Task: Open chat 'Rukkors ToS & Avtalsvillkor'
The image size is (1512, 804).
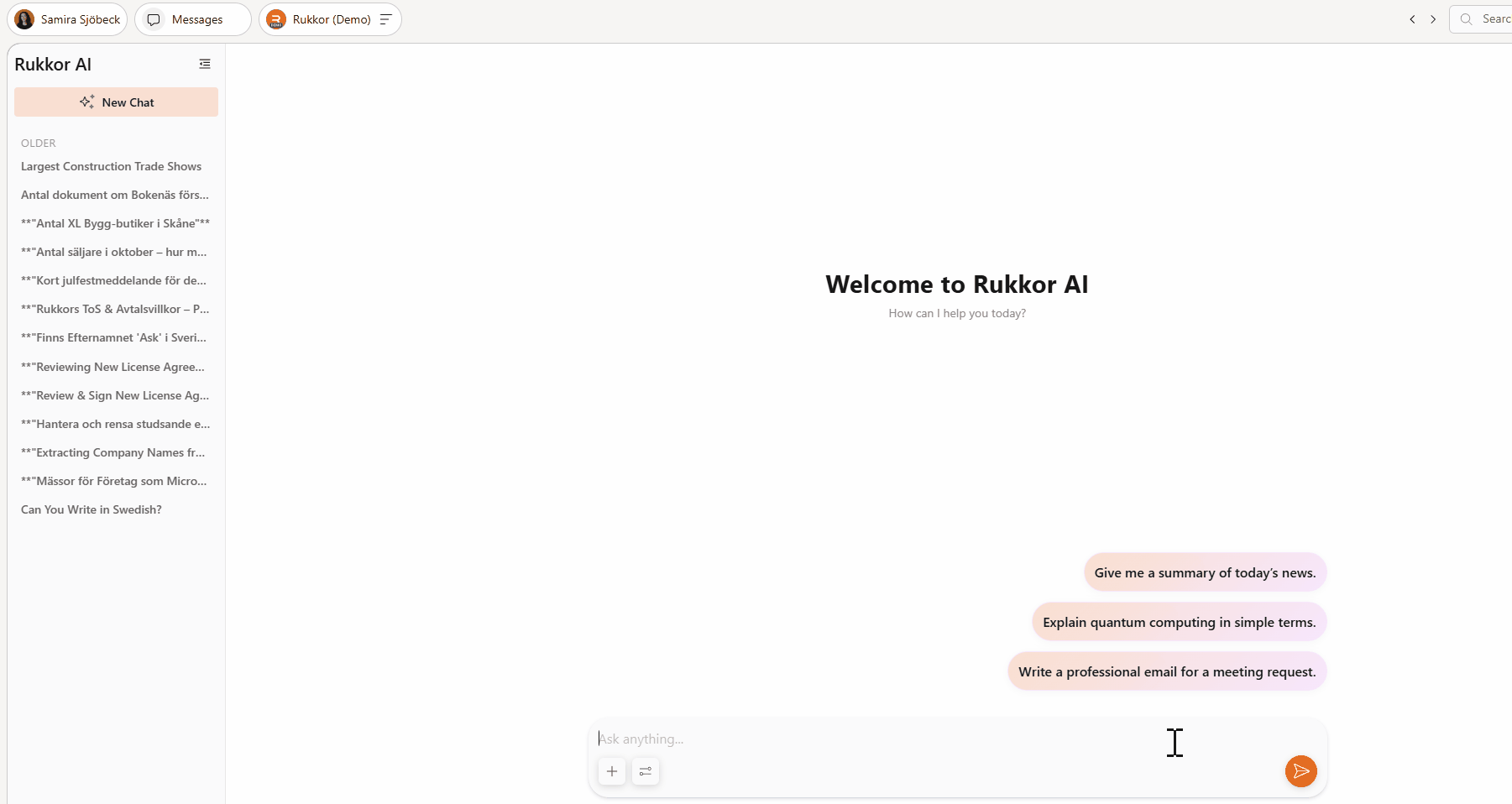Action: pos(116,309)
